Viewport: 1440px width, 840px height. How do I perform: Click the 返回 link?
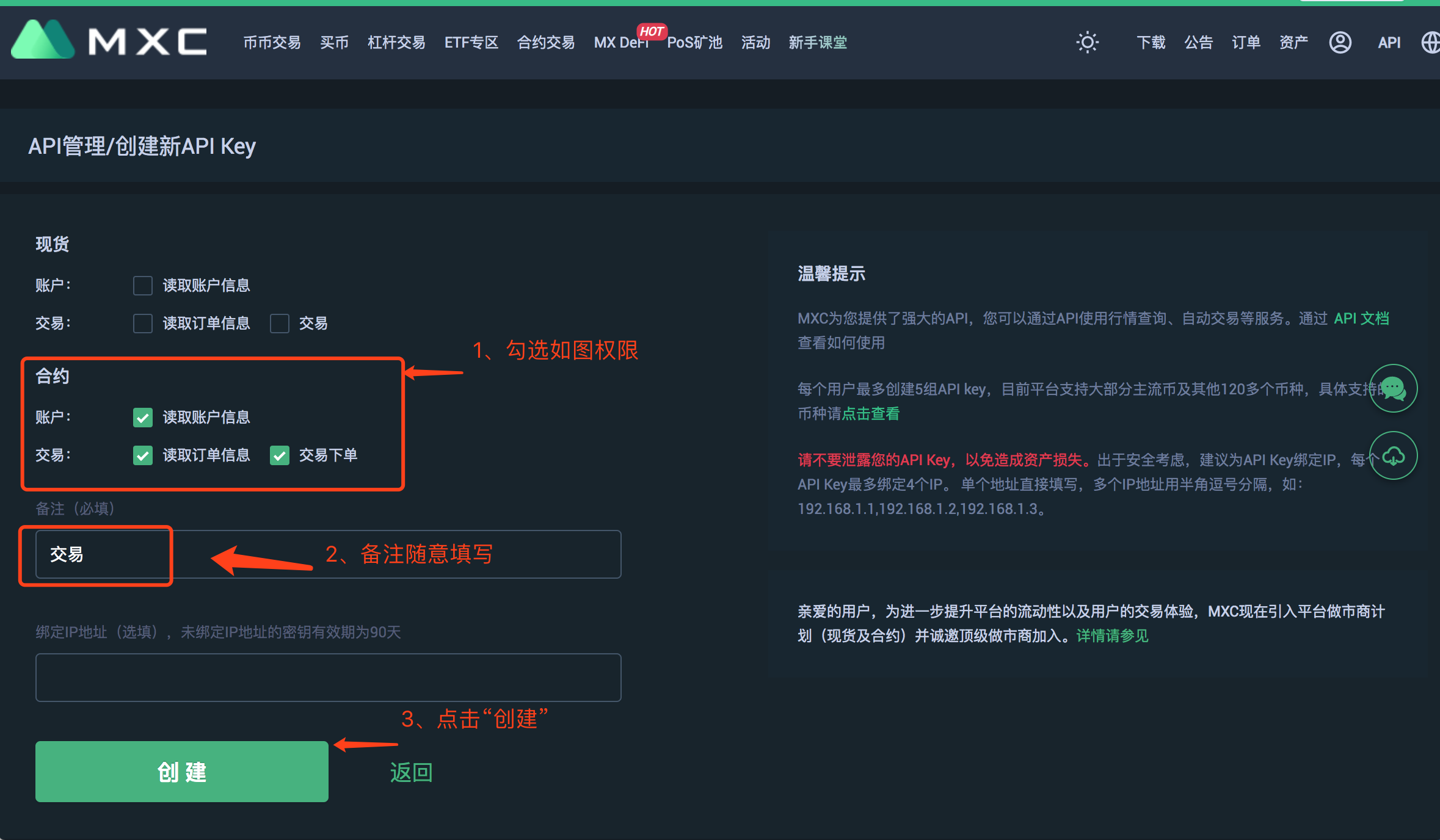point(412,772)
